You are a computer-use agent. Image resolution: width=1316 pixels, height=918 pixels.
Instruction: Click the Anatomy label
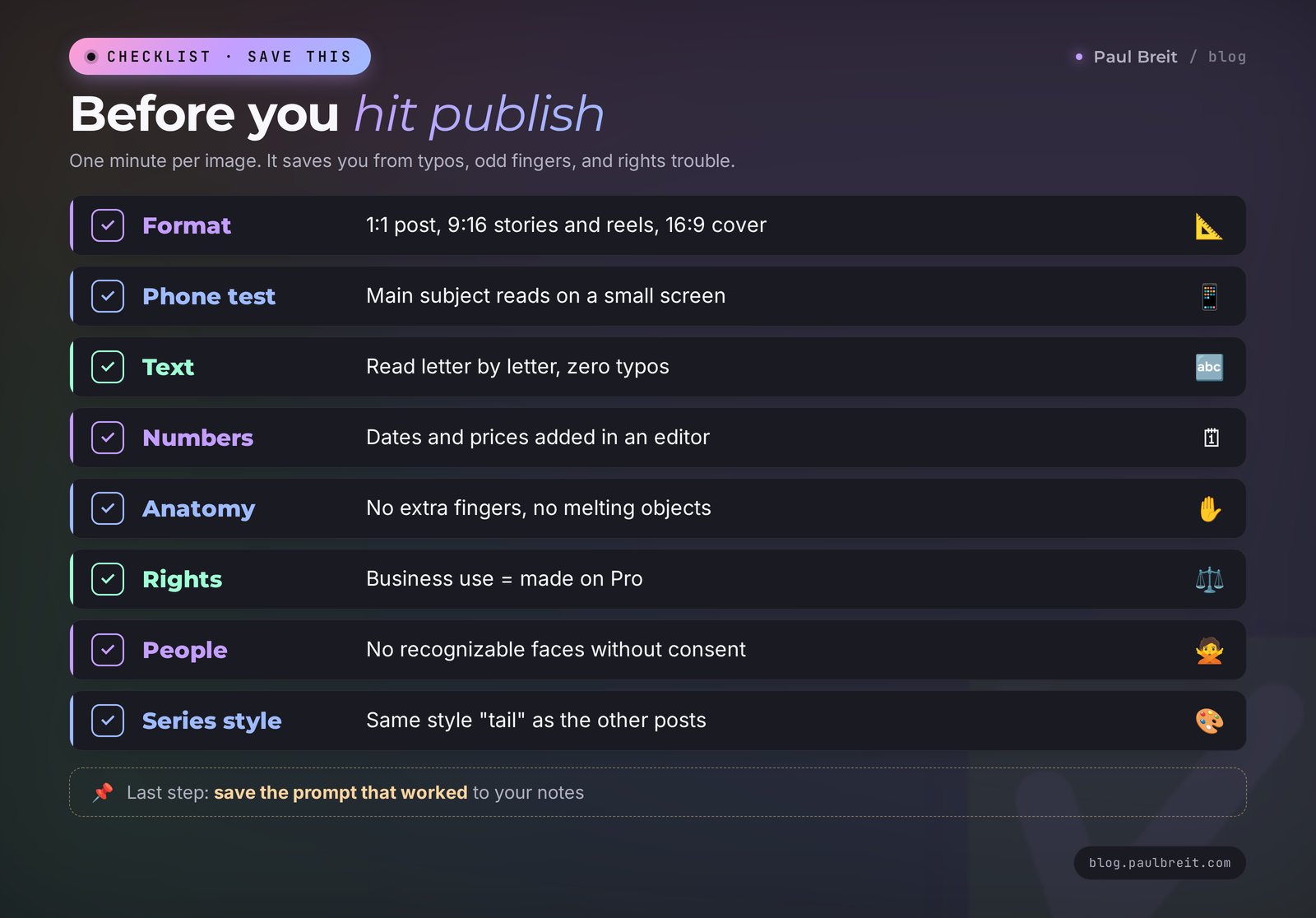coord(199,508)
